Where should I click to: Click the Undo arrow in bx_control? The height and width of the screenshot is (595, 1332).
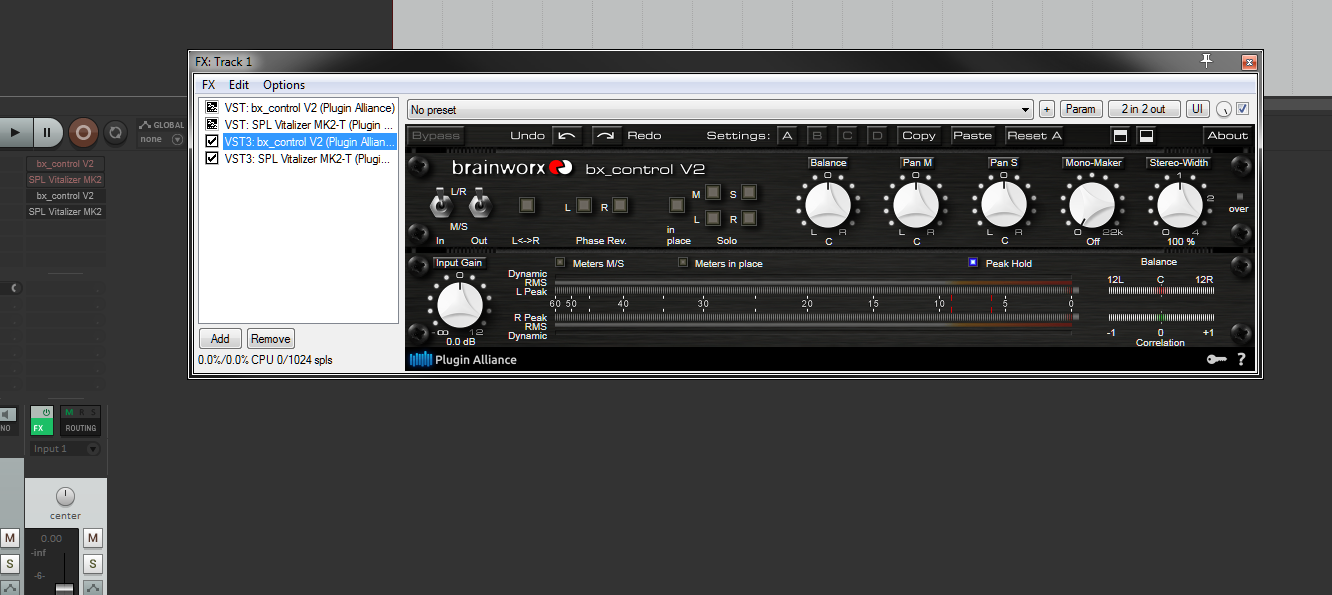(568, 135)
